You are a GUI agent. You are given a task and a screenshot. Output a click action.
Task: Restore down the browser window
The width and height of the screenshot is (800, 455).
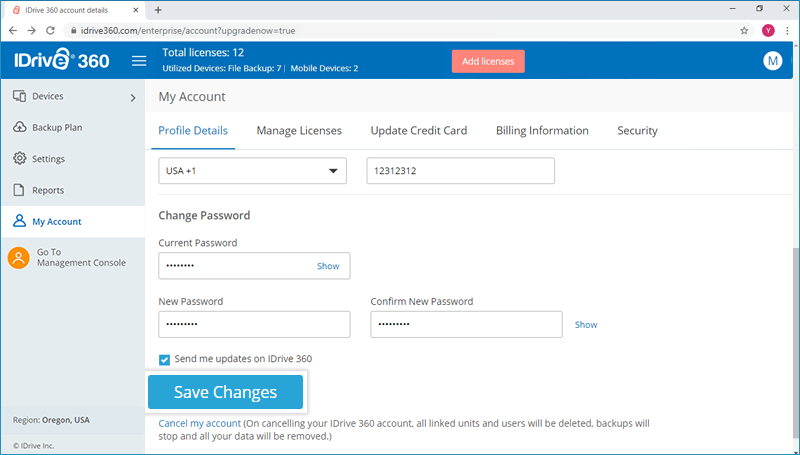(x=760, y=9)
